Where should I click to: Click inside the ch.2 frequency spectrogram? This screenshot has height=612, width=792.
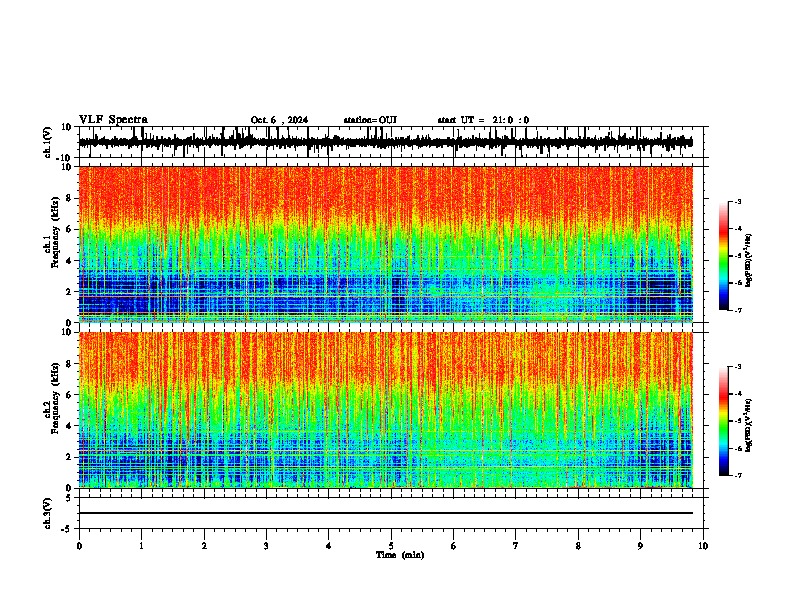[x=386, y=410]
